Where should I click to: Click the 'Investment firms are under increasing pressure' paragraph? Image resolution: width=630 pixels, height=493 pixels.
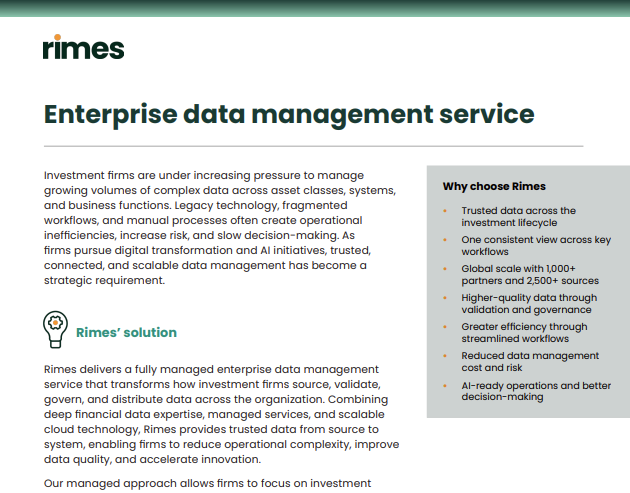click(220, 228)
